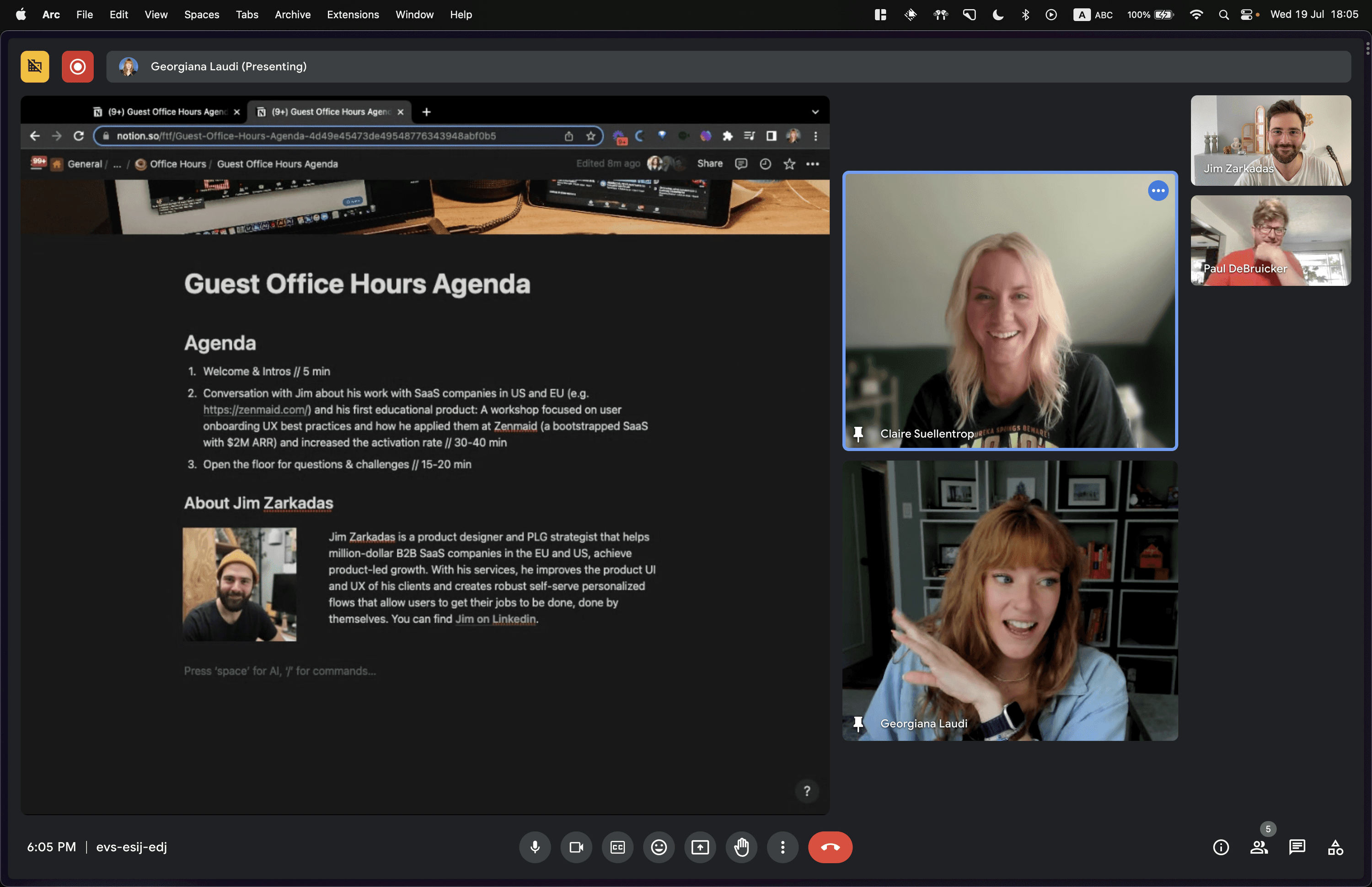Screen dimensions: 1372x887
Task: Open the more options menu in call bar
Action: (x=782, y=847)
